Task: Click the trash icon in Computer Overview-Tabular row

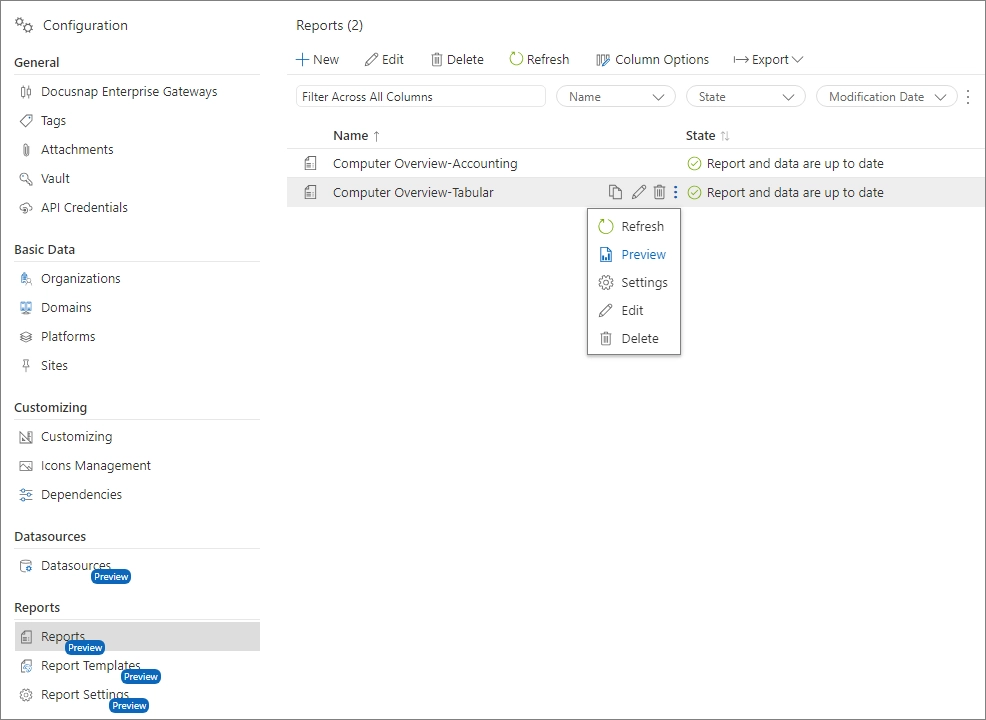Action: 659,192
